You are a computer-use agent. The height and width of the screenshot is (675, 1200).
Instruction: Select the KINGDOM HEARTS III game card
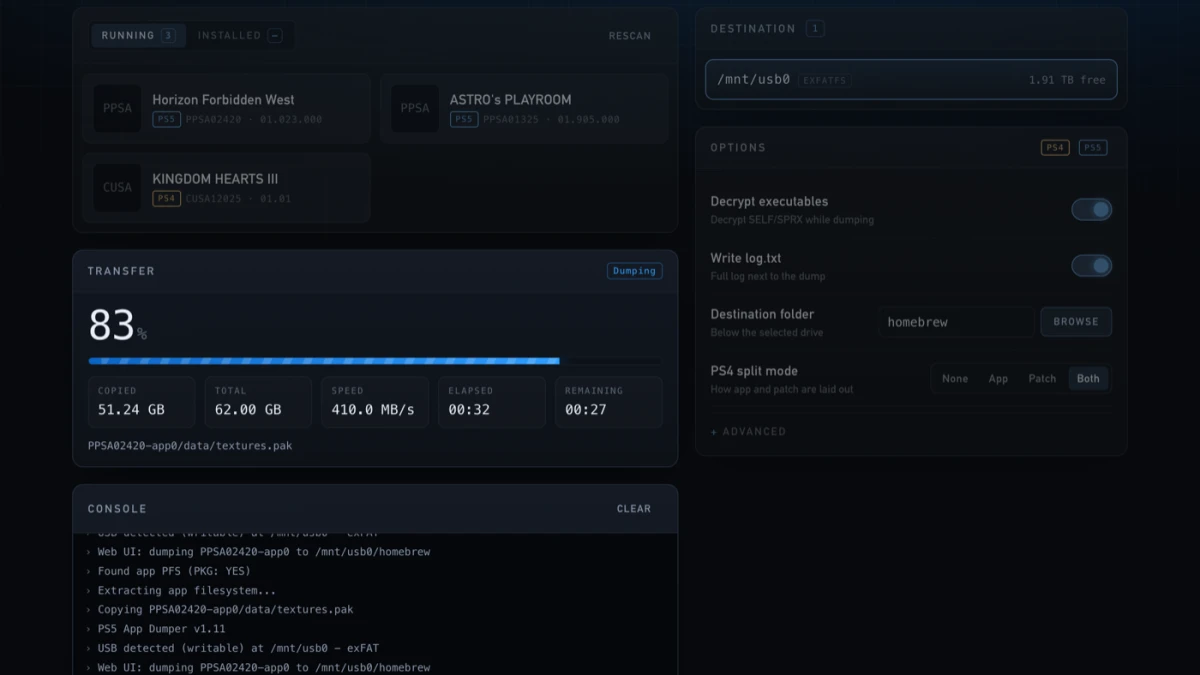(227, 187)
